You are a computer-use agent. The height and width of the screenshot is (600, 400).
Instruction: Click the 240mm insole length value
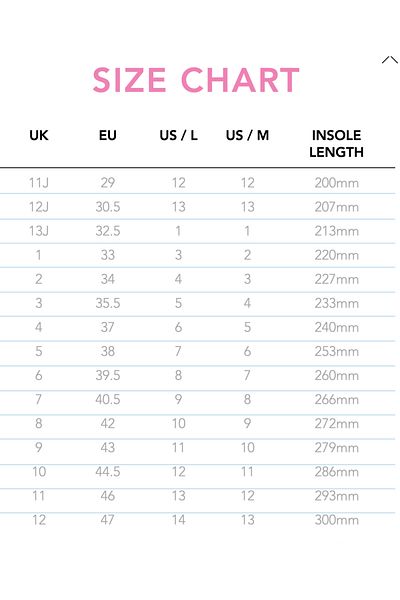click(336, 328)
